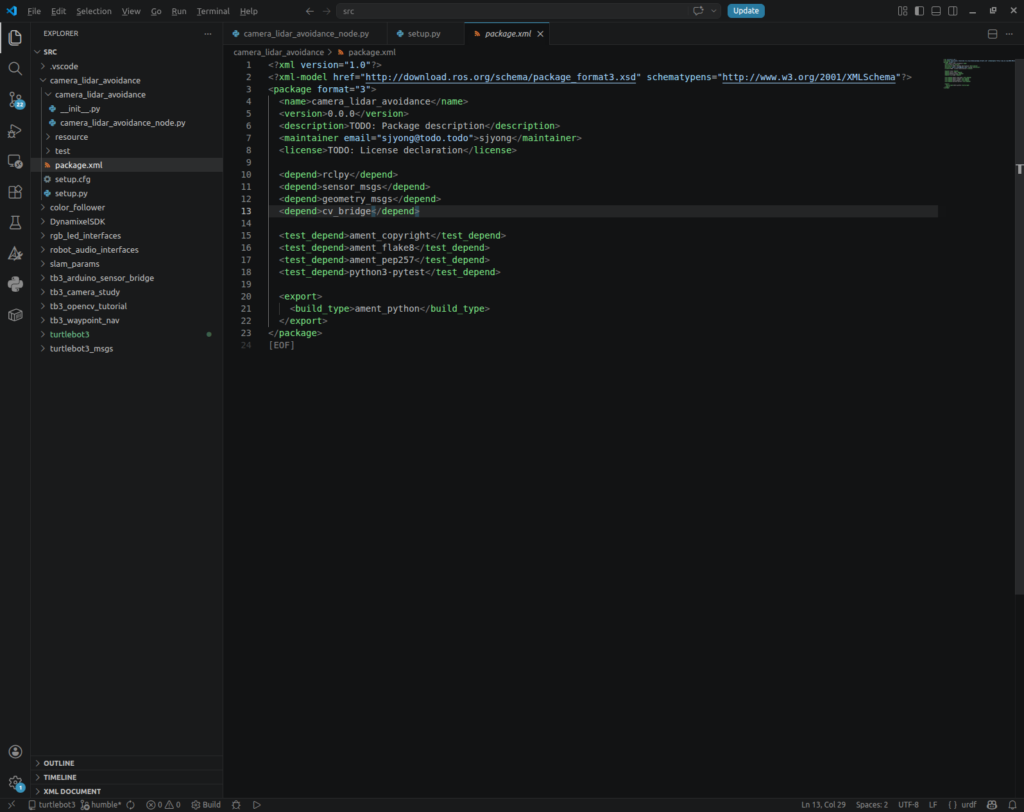Open the Accounts menu icon
Screen dimensions: 1024x812
coord(15,752)
